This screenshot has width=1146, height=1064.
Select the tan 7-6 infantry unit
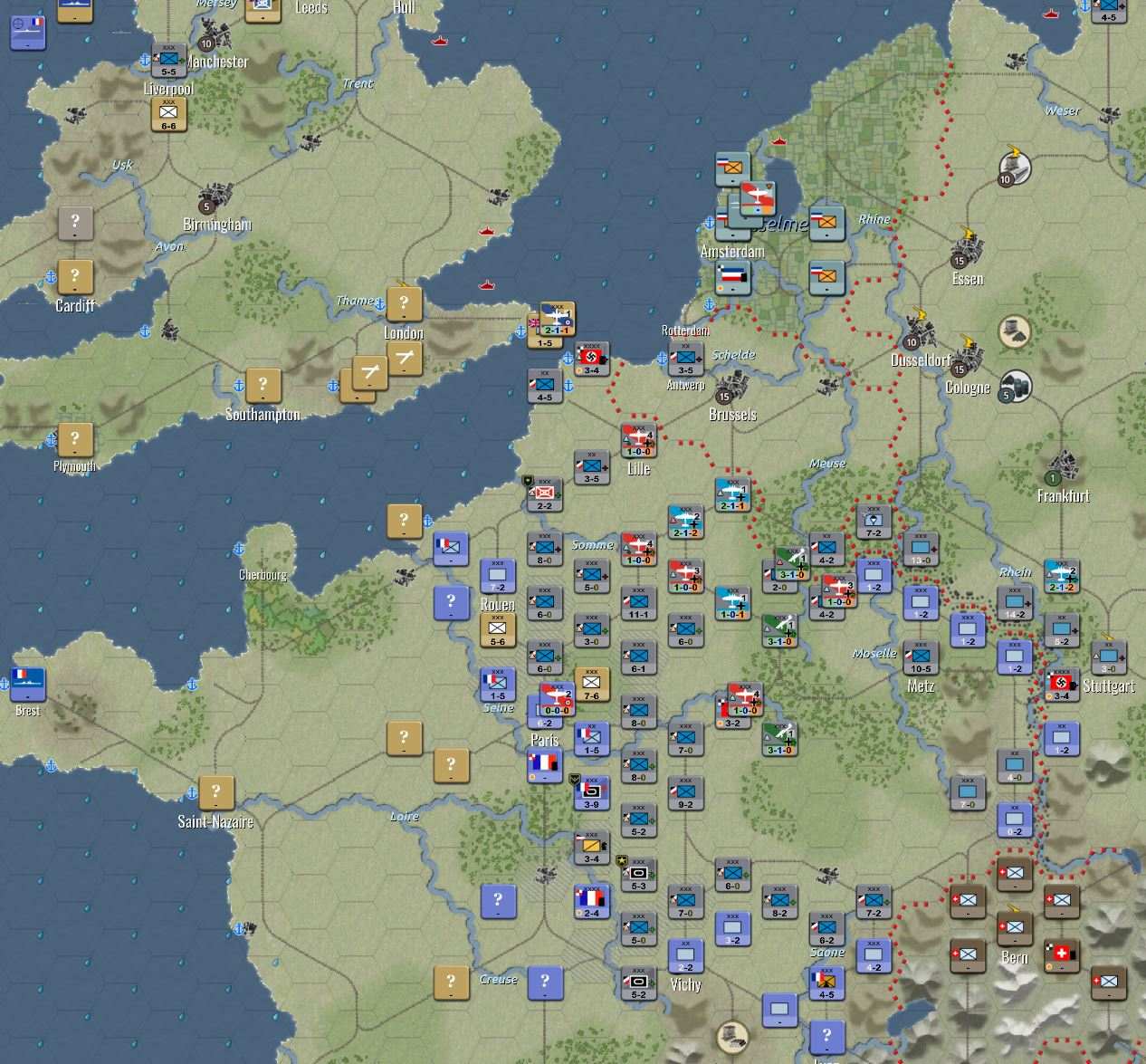click(x=591, y=685)
